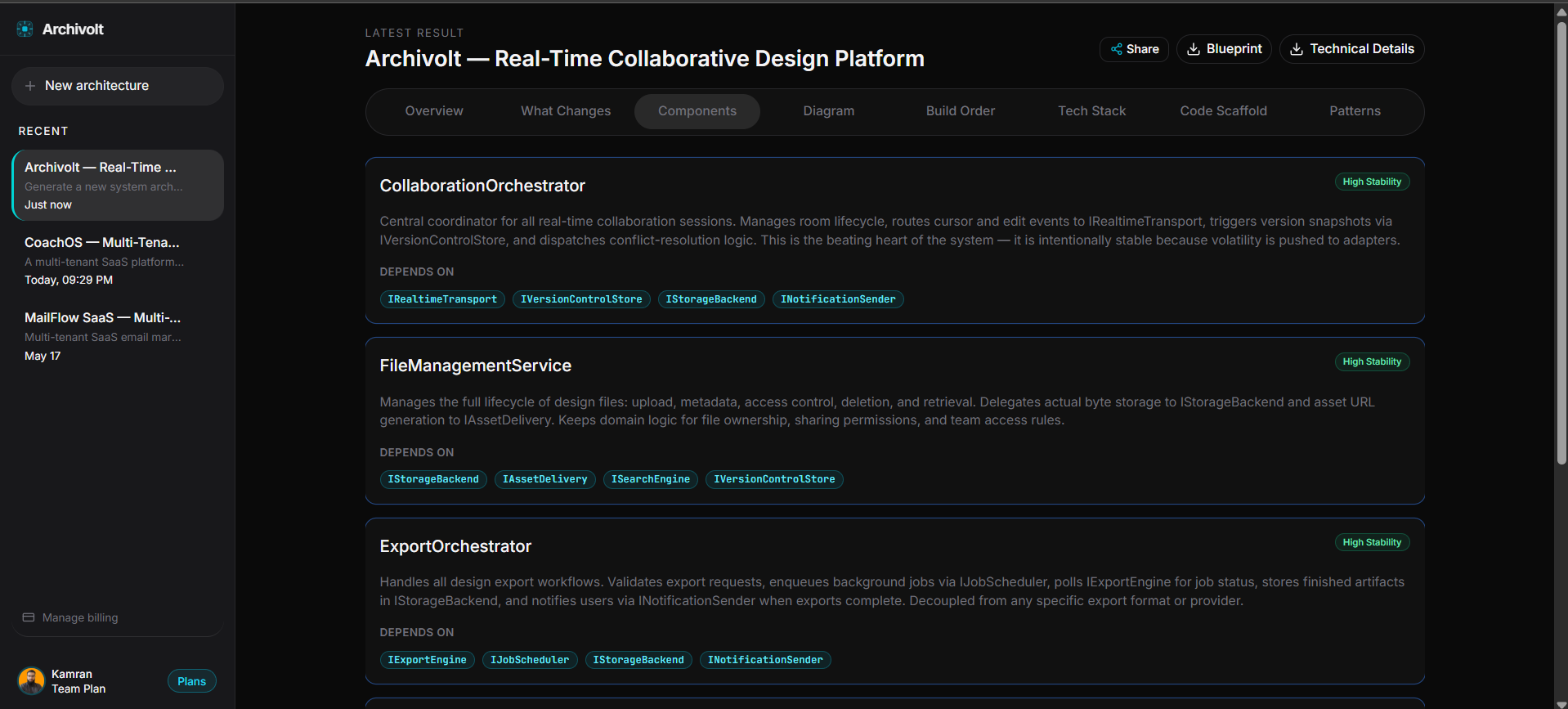Click the plus icon beside New architecture

click(x=30, y=86)
